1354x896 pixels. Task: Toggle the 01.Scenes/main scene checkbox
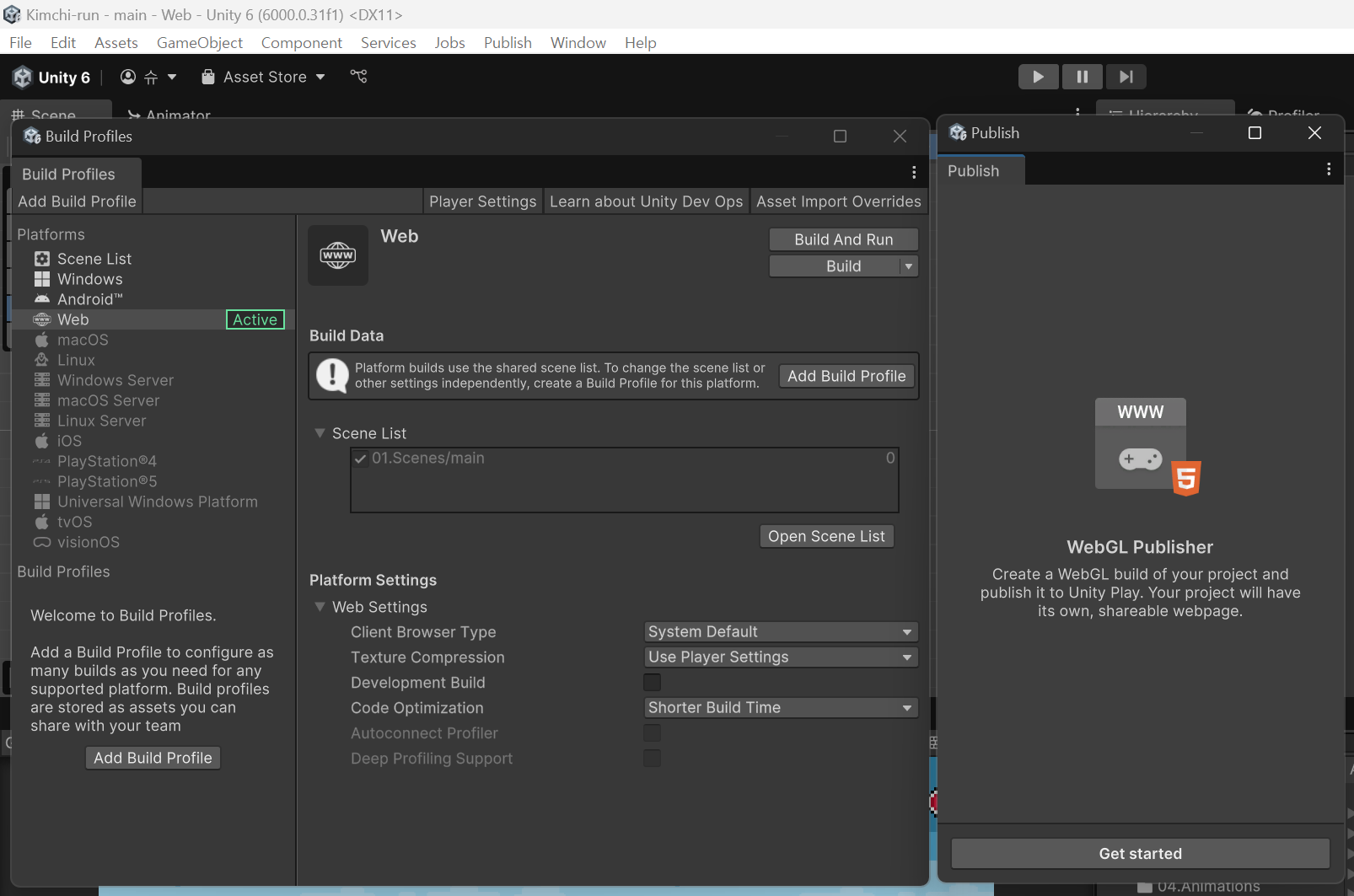click(x=361, y=459)
